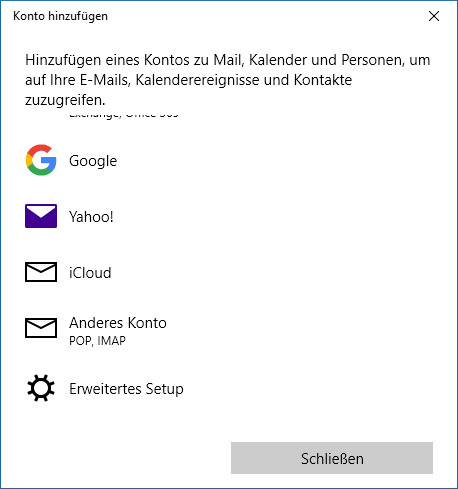Click the POP, IMAP subtitle text
458x489 pixels.
click(x=97, y=341)
